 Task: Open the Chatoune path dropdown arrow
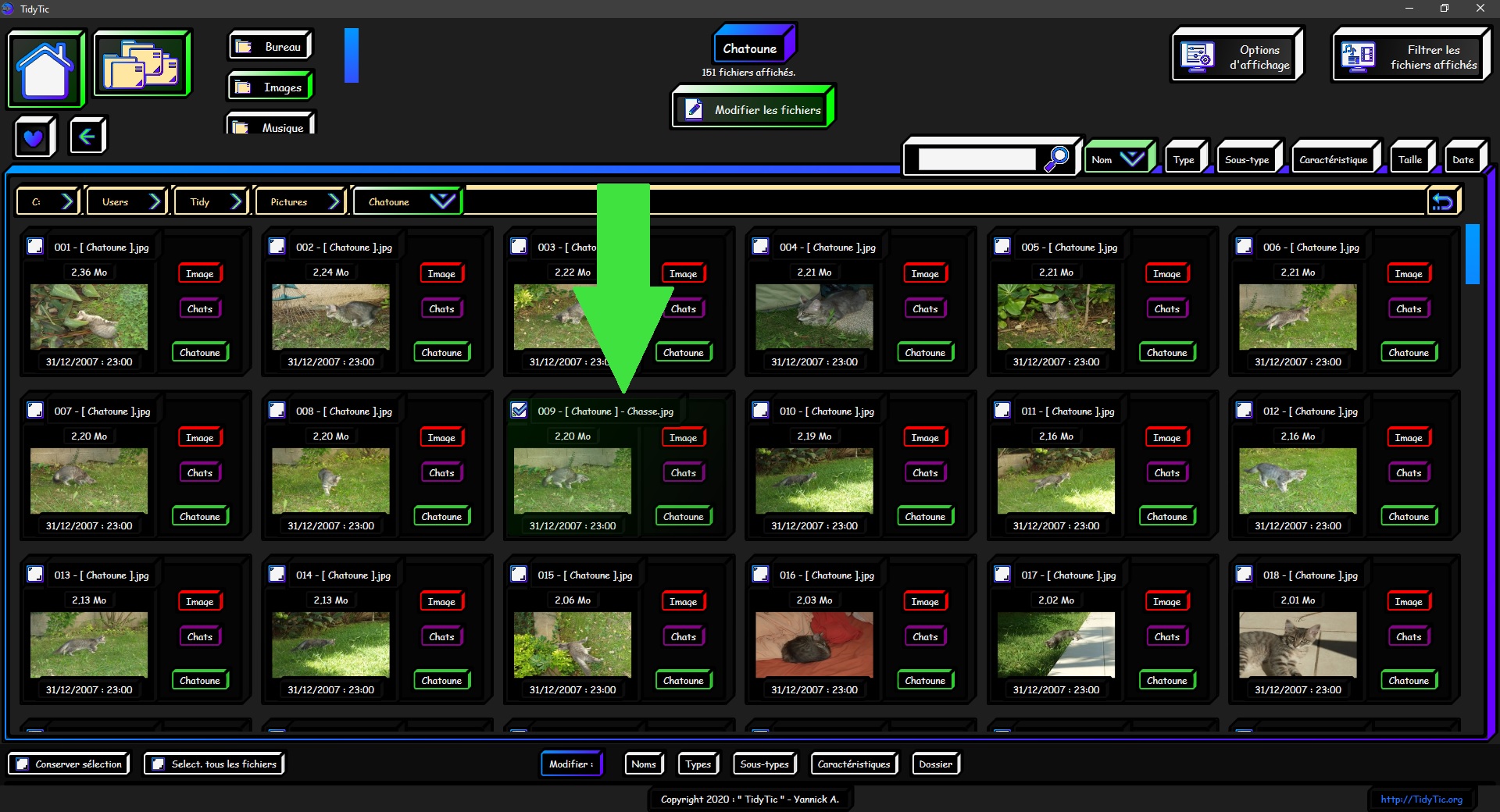tap(442, 201)
